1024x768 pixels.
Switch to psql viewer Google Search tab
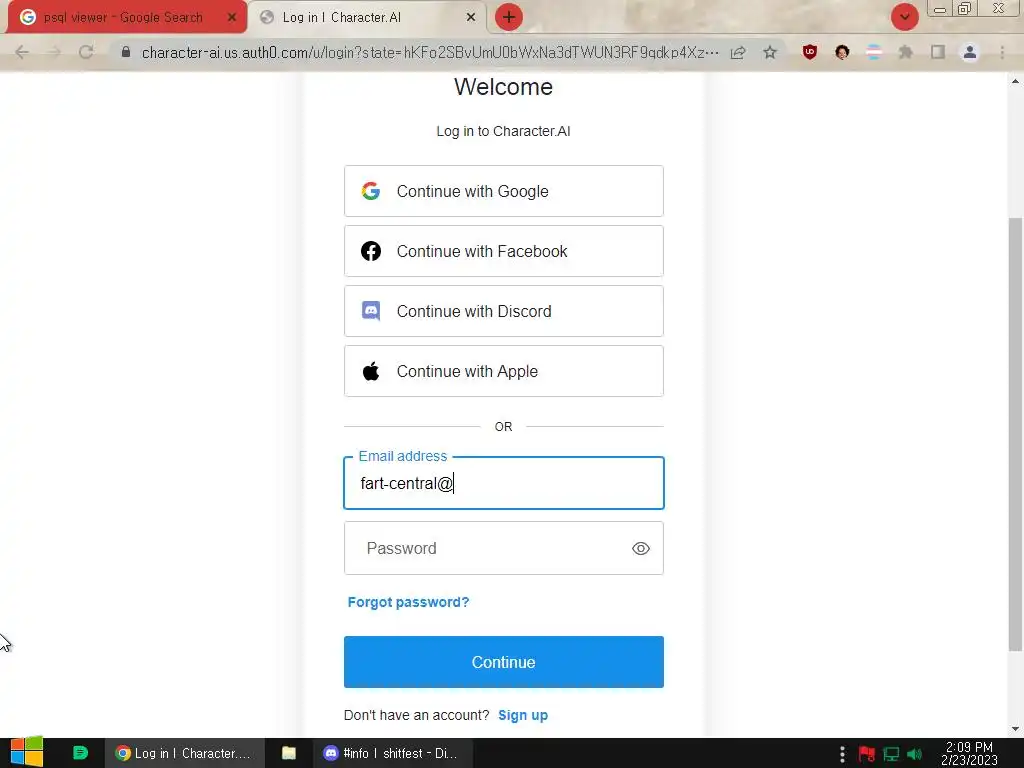[127, 17]
